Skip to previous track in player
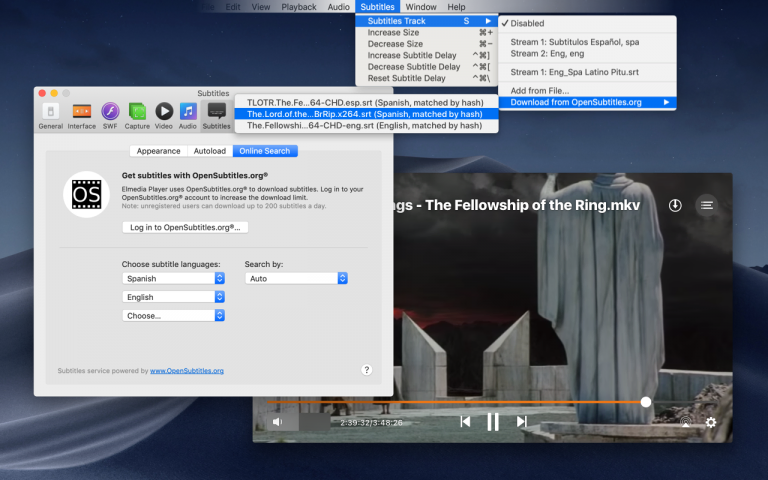Image resolution: width=768 pixels, height=480 pixels. [x=465, y=421]
